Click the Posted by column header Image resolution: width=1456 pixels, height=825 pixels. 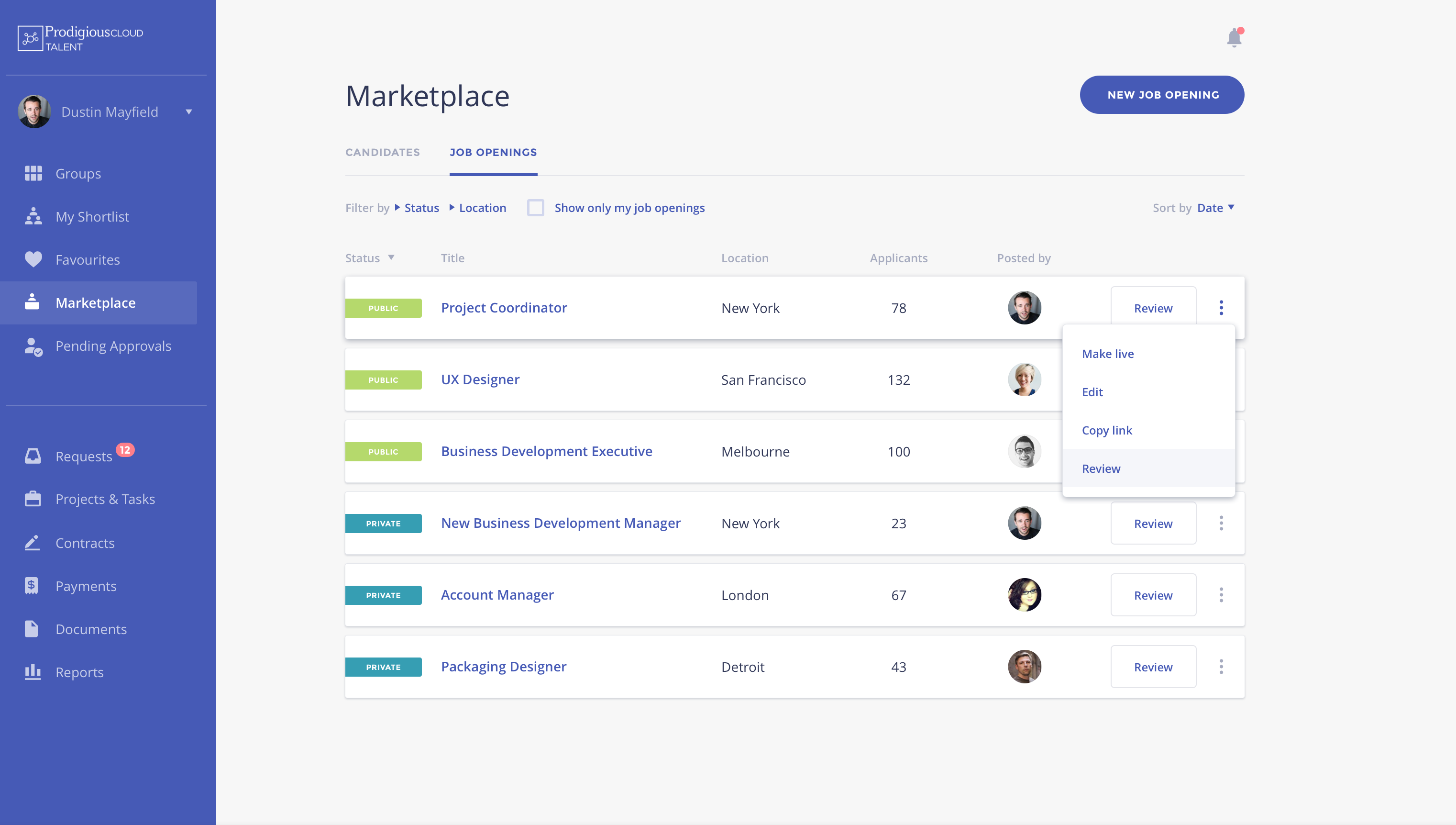(x=1023, y=258)
